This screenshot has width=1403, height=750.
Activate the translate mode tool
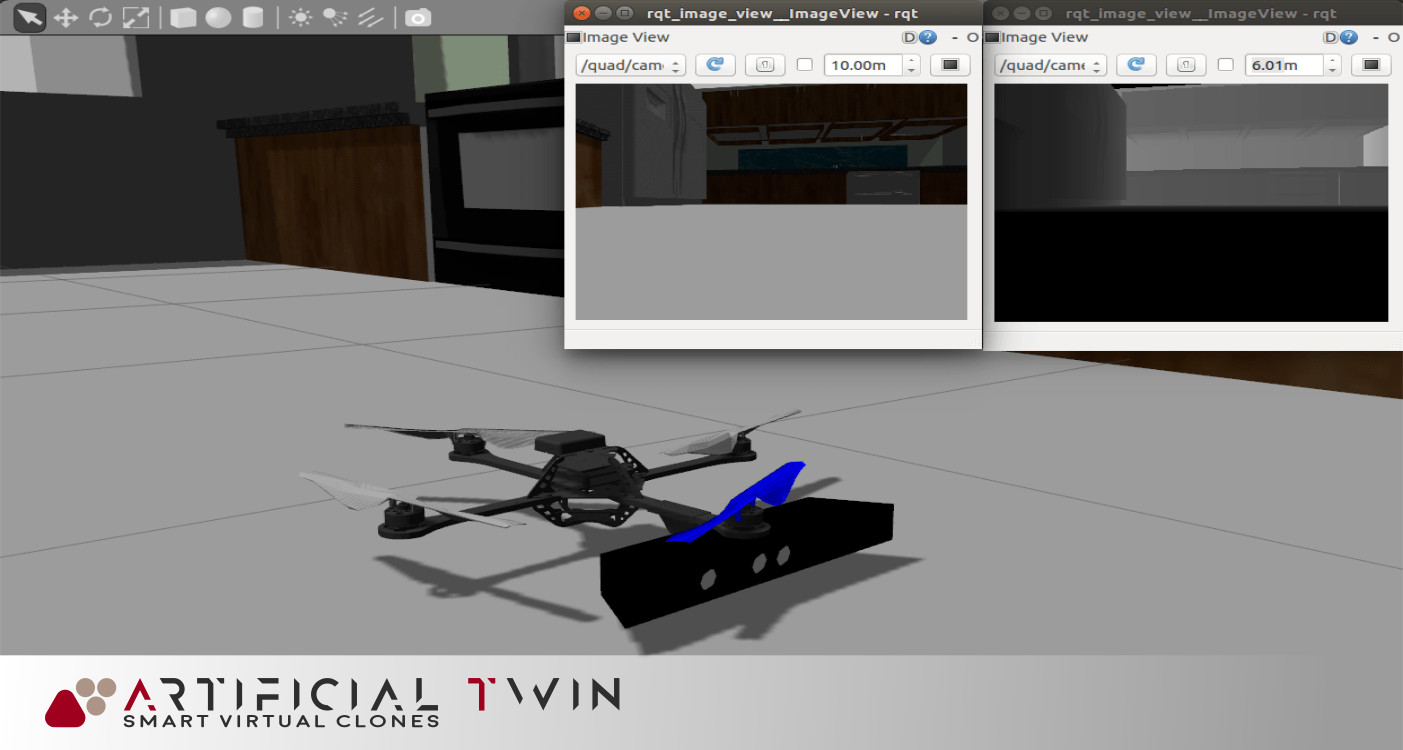(66, 18)
